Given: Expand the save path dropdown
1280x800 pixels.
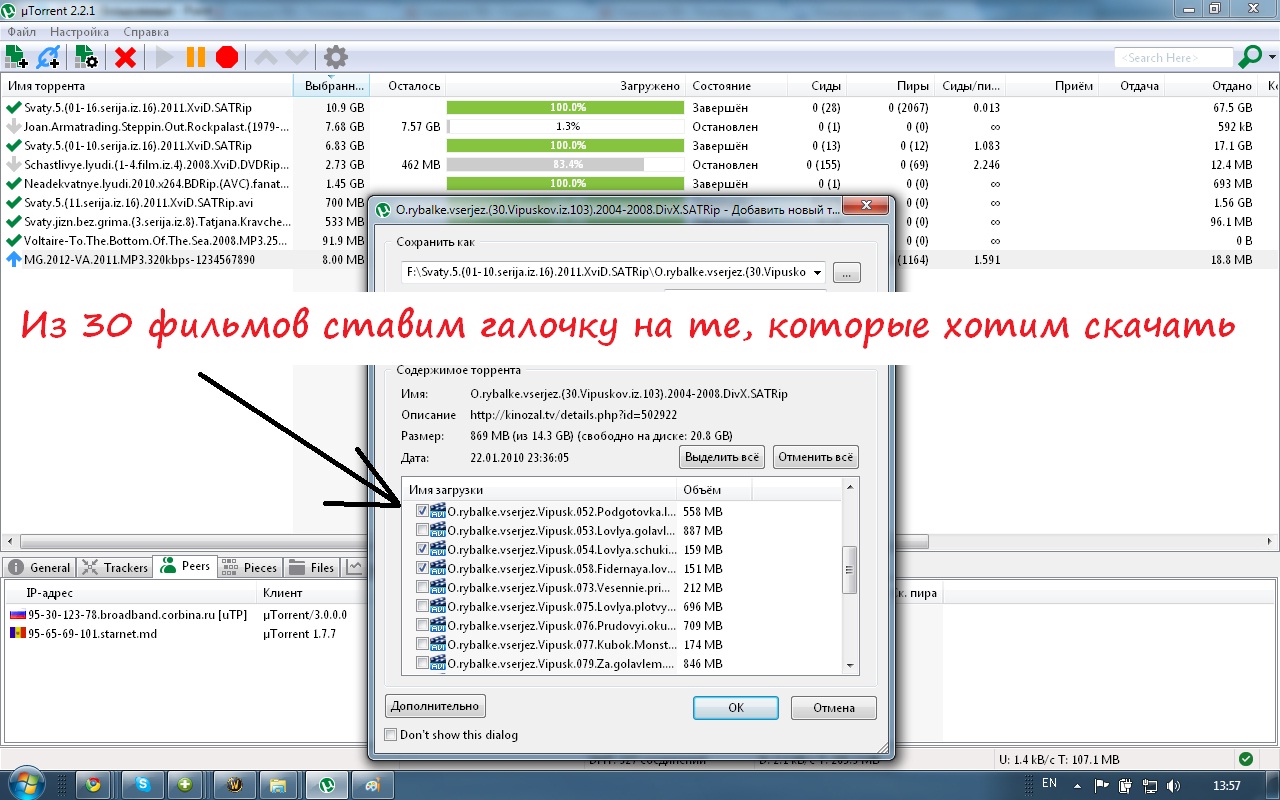Looking at the screenshot, I should (818, 273).
